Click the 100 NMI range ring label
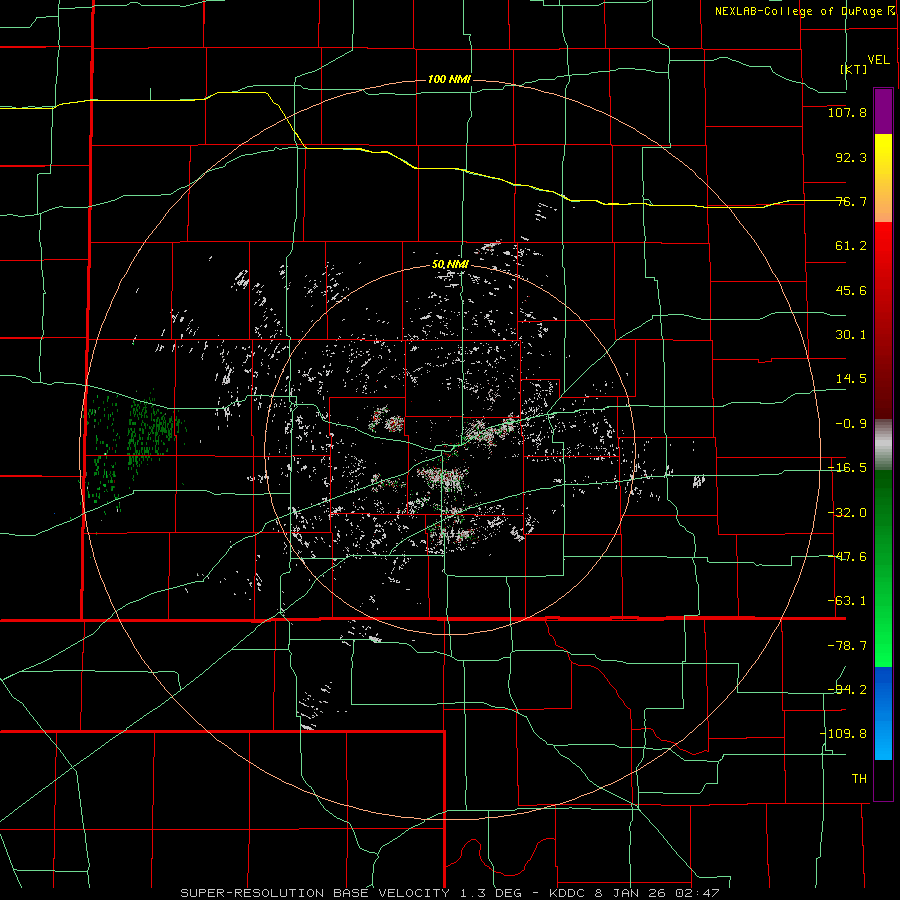The height and width of the screenshot is (900, 900). pyautogui.click(x=449, y=79)
